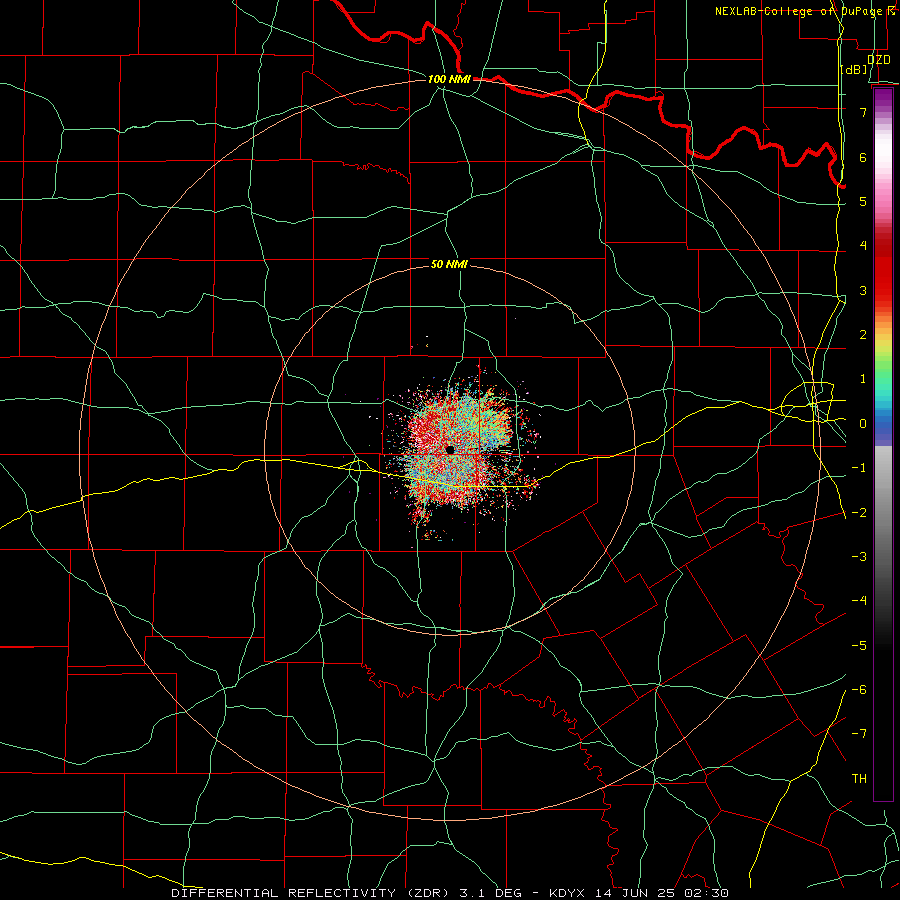Click the DZD dB legend title
The image size is (900, 900).
coord(866,64)
